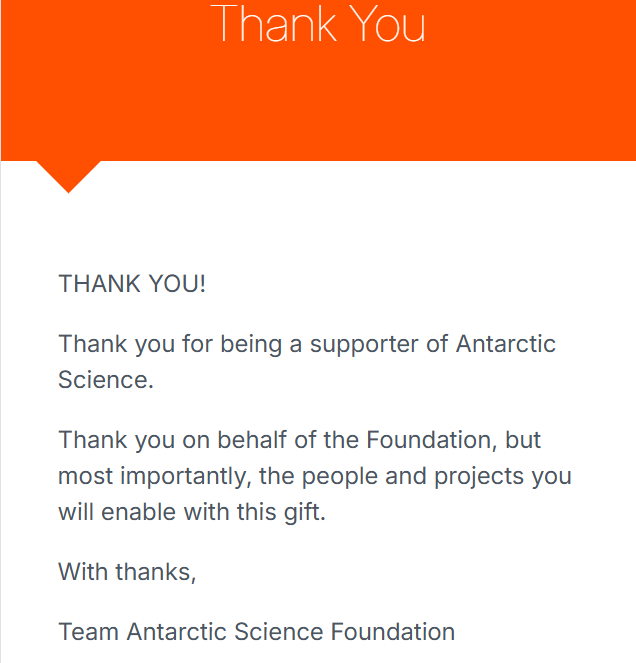Click the orange downward pointer triangle

click(x=68, y=173)
